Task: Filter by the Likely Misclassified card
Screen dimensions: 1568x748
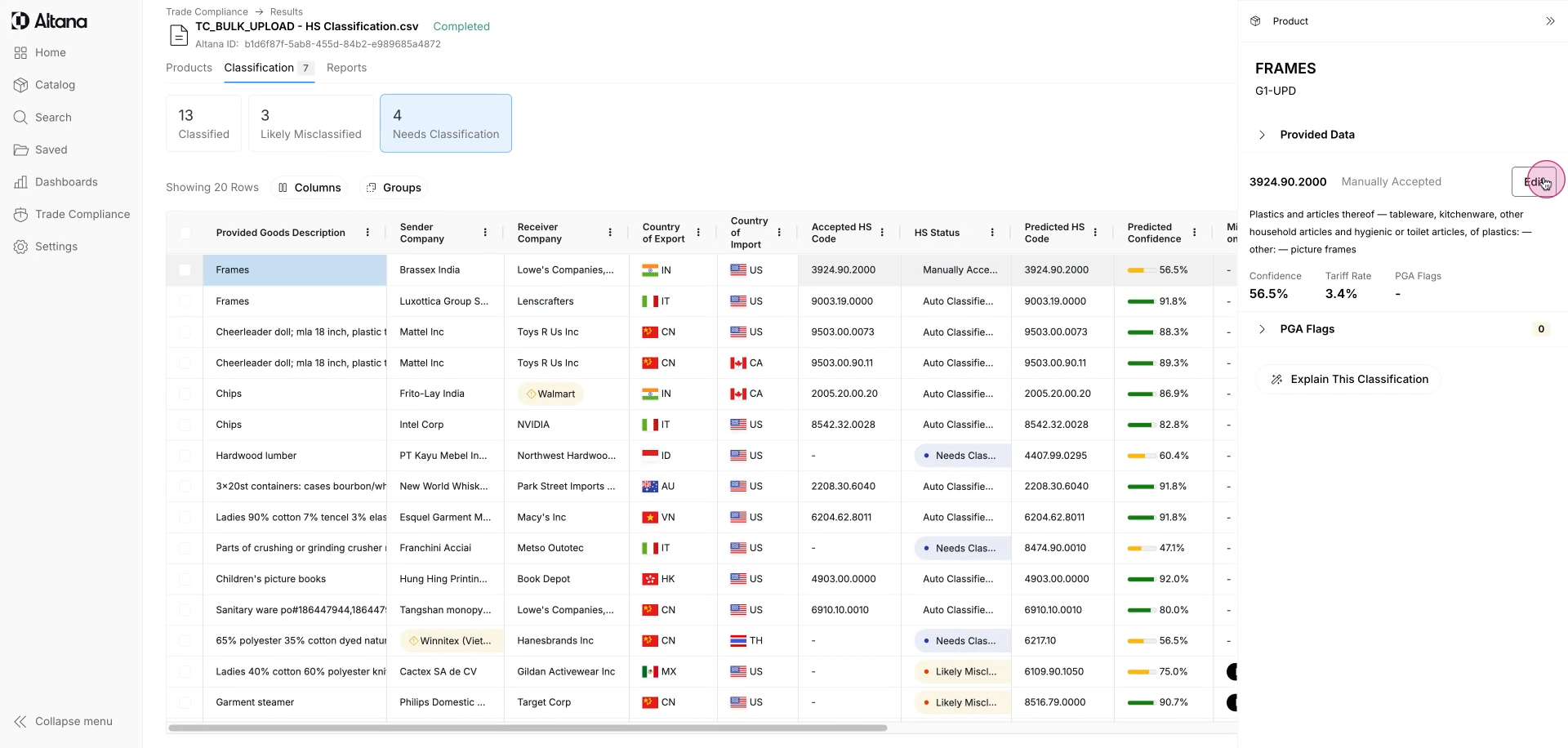Action: [x=310, y=123]
